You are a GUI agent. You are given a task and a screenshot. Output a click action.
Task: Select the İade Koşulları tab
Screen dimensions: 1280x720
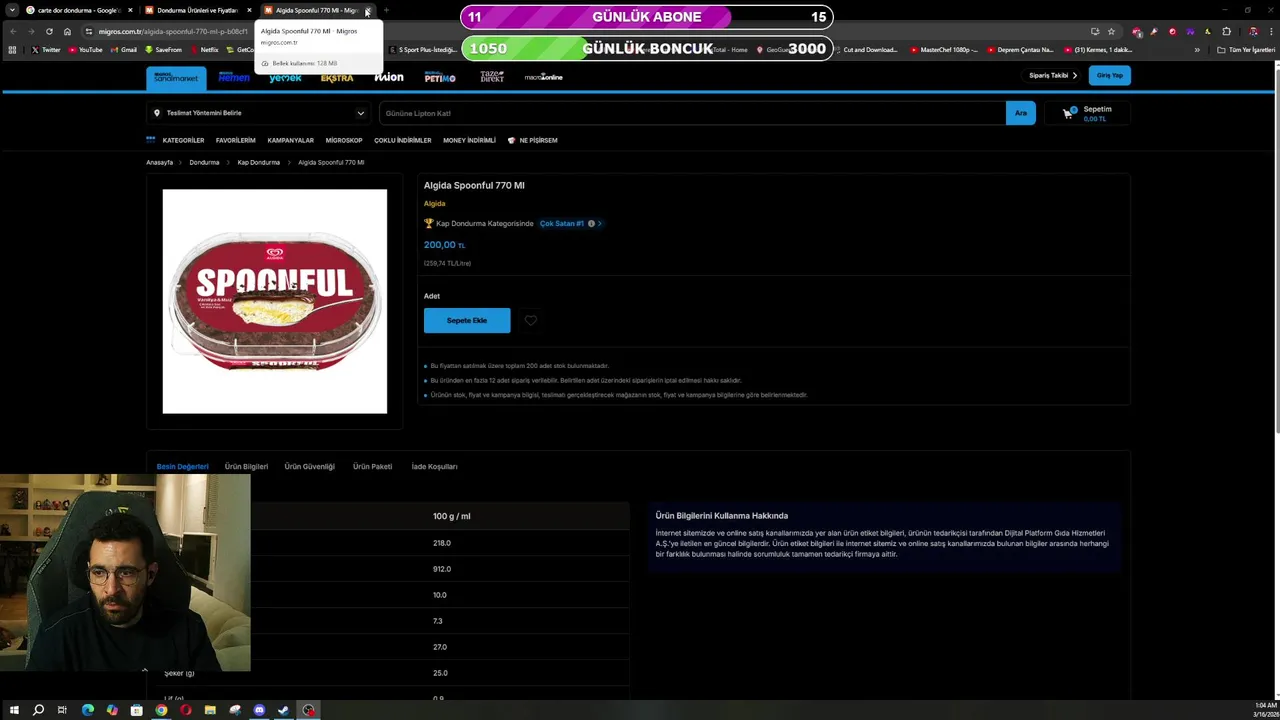(434, 466)
